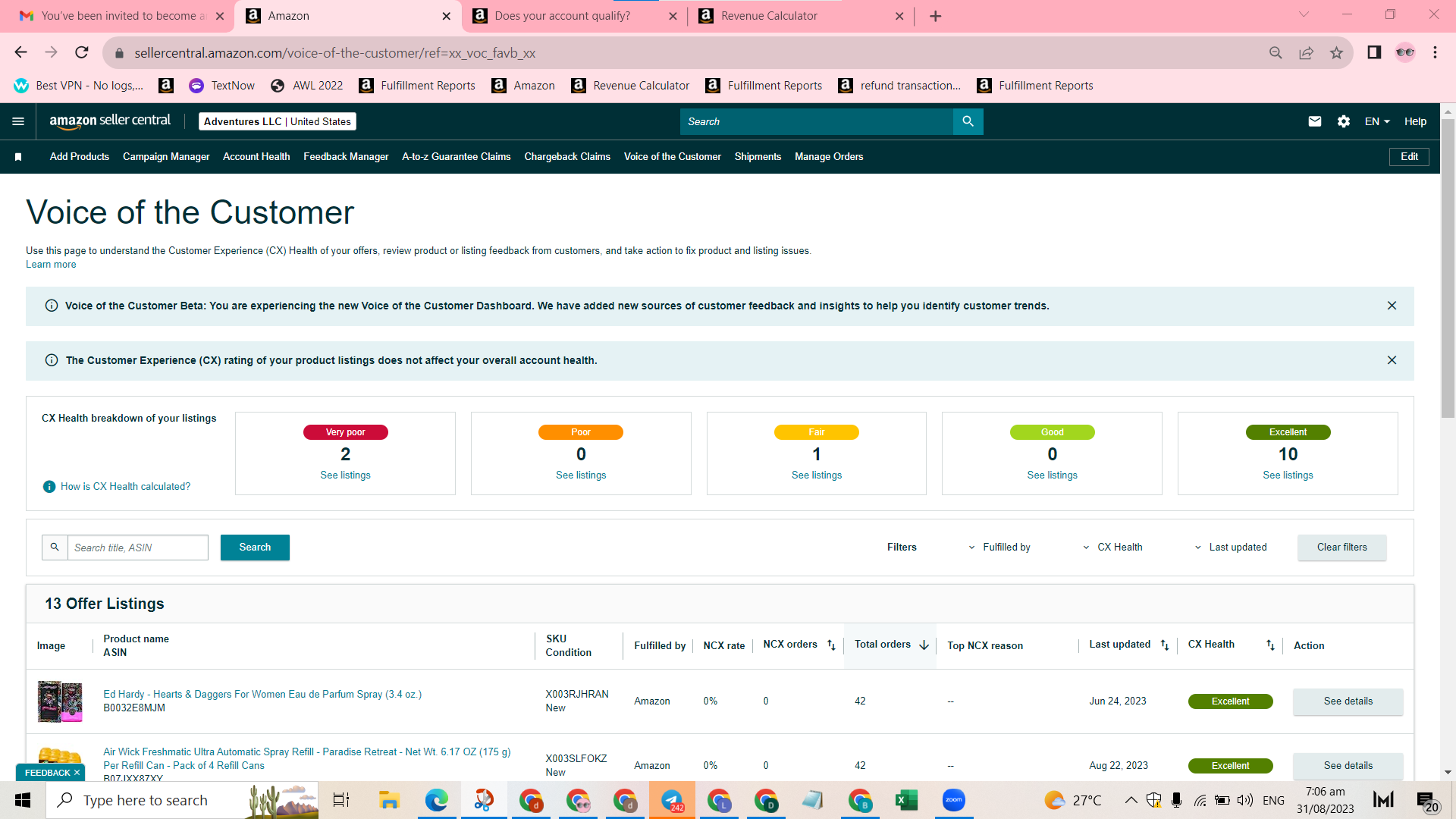Open the Adventures LLC account switcher
1456x819 pixels.
278,121
